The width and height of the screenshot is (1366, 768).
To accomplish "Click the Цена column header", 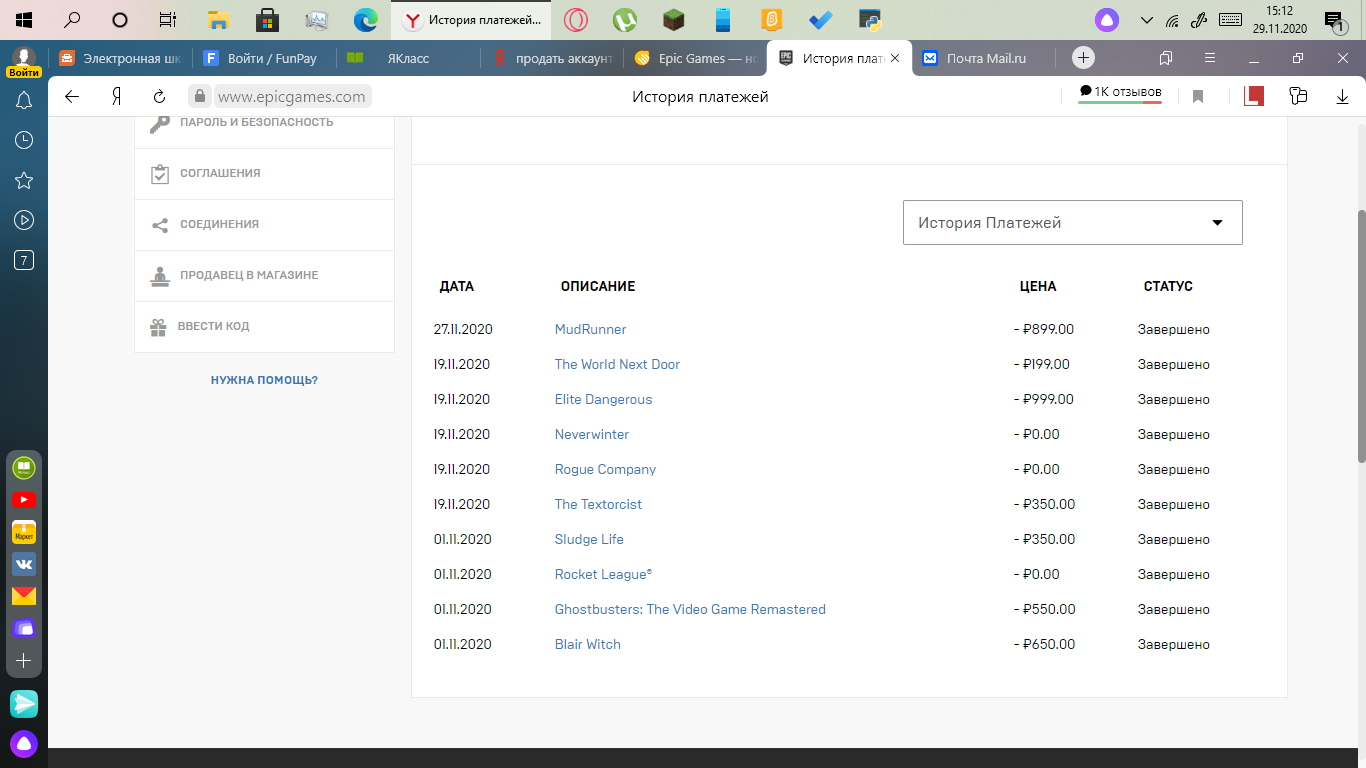I will point(1038,286).
